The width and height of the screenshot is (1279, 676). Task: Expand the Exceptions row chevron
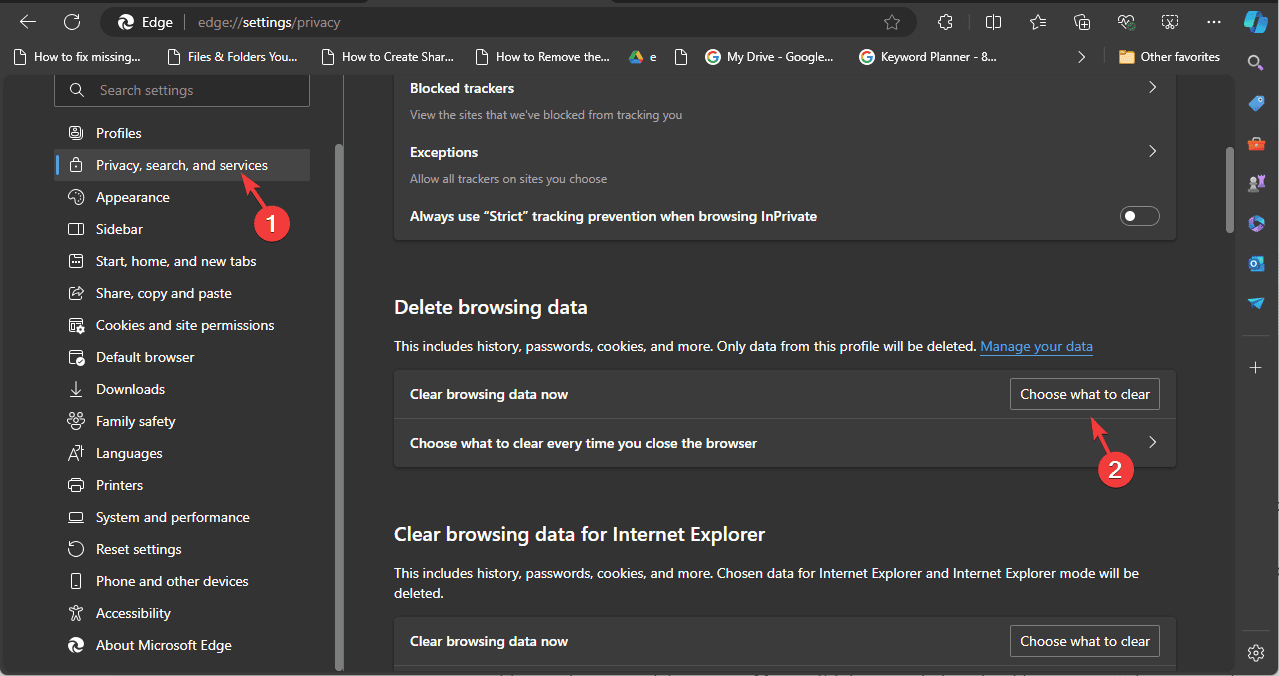(1152, 152)
